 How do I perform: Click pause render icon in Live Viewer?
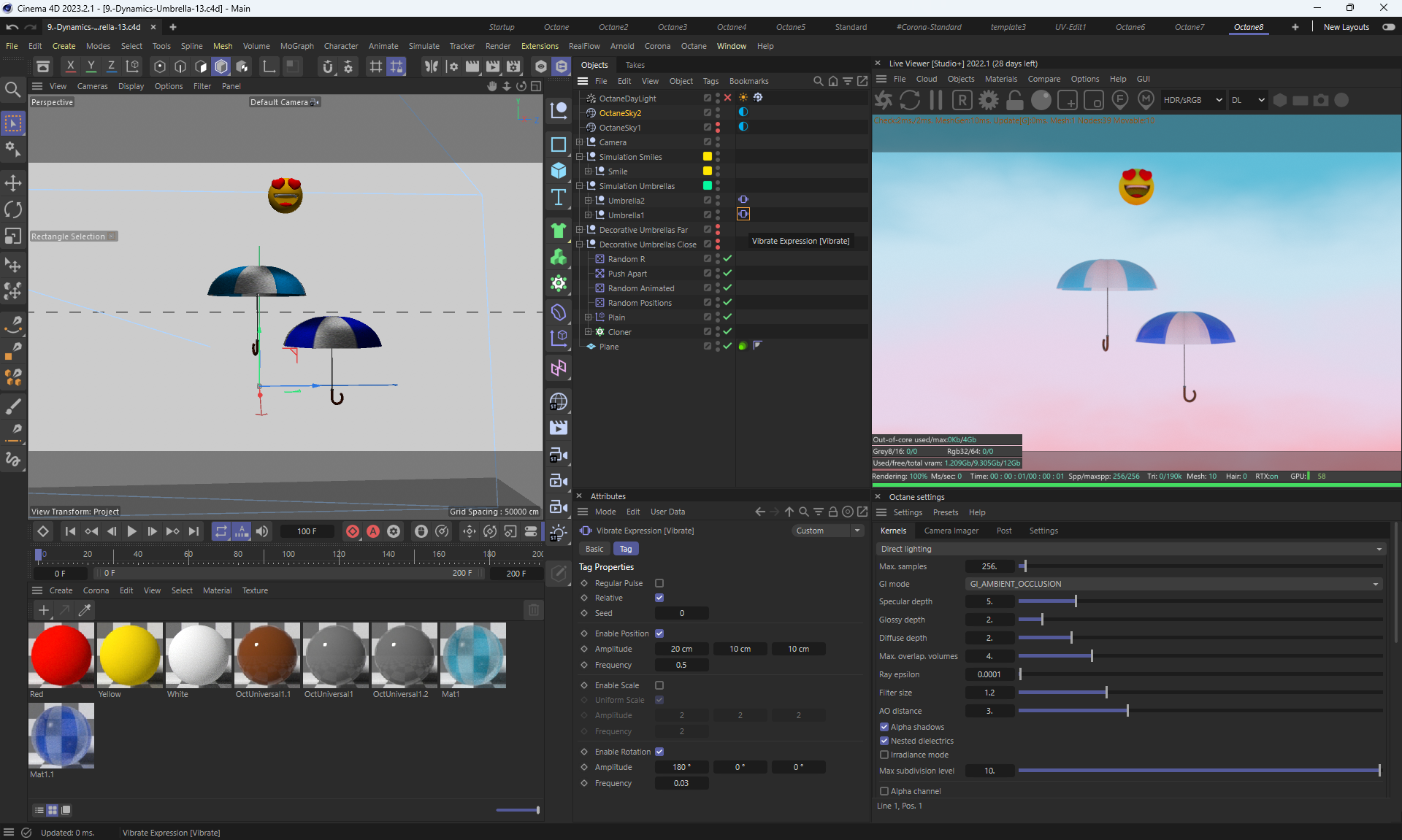pyautogui.click(x=936, y=100)
